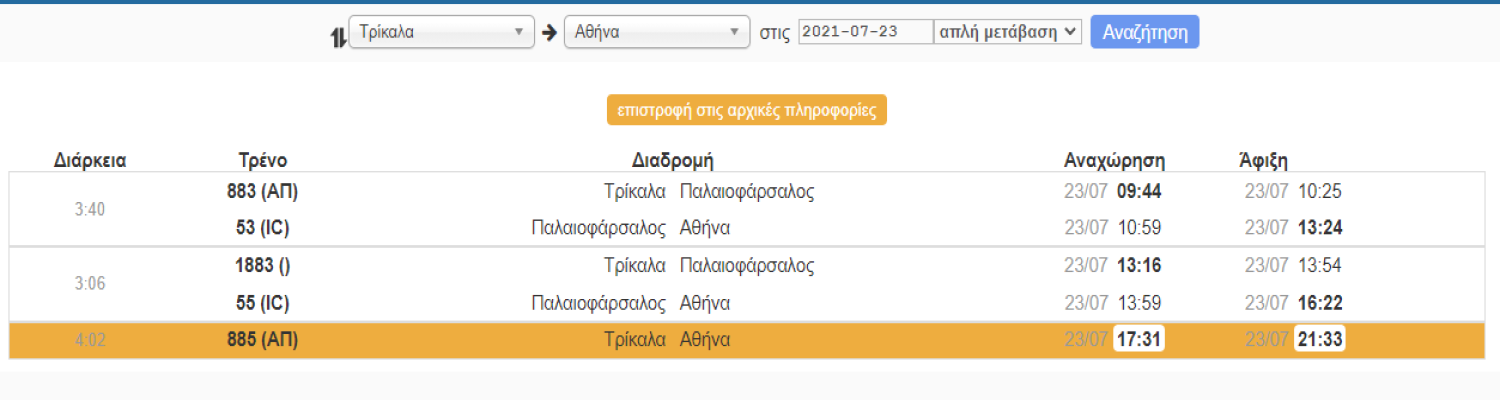
Task: Open the Τρίκαλα departure station dropdown
Action: [x=441, y=32]
